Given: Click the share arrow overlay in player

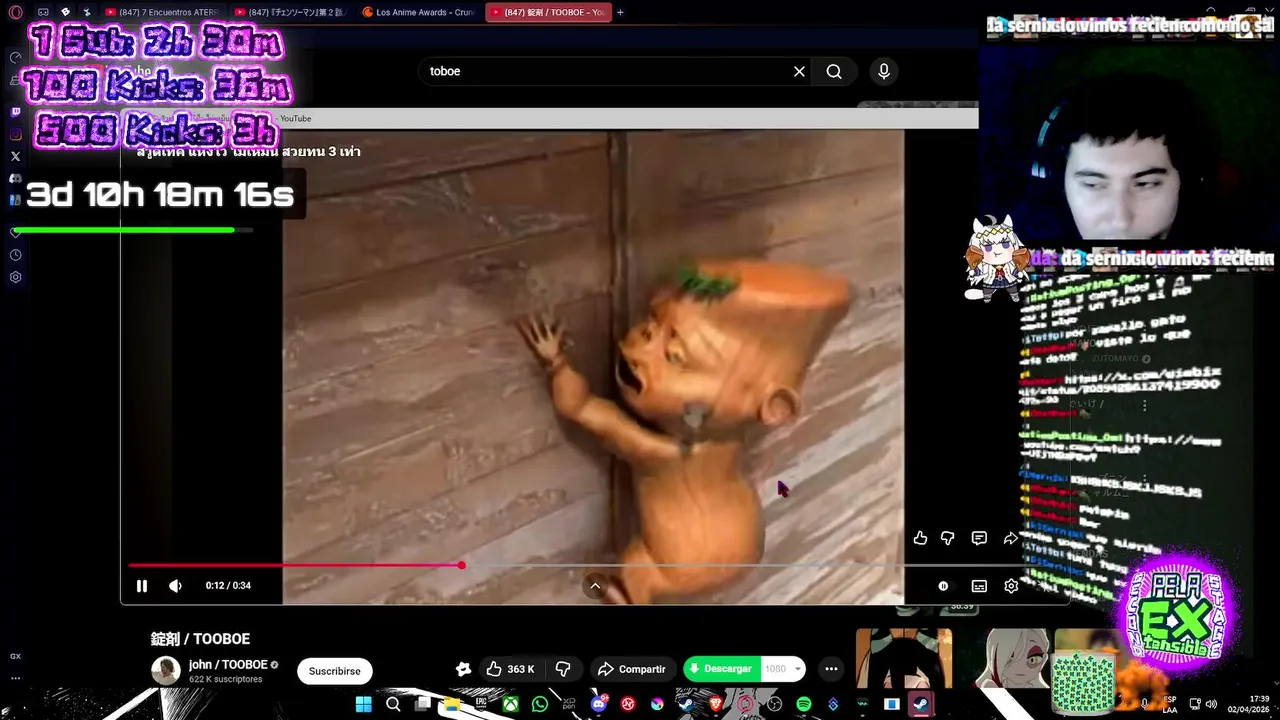Looking at the screenshot, I should tap(1010, 538).
